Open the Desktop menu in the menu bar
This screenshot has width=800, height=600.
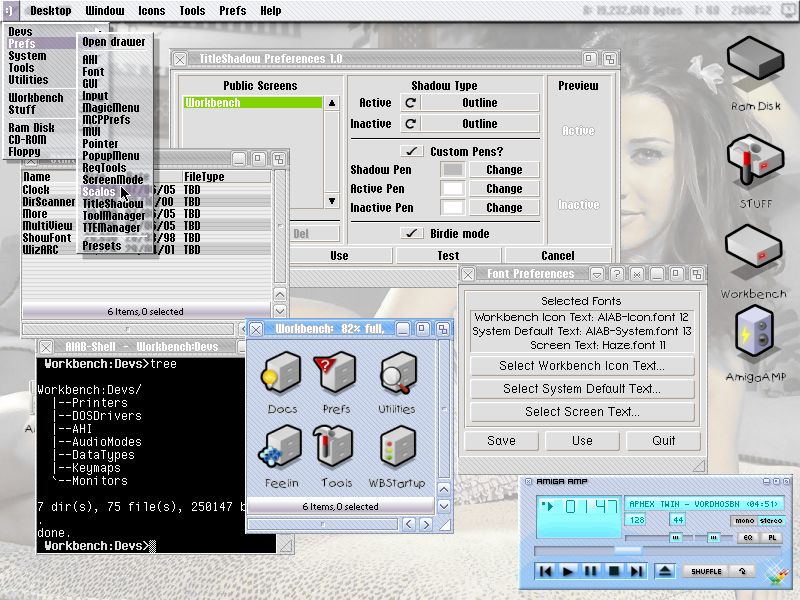[x=51, y=11]
